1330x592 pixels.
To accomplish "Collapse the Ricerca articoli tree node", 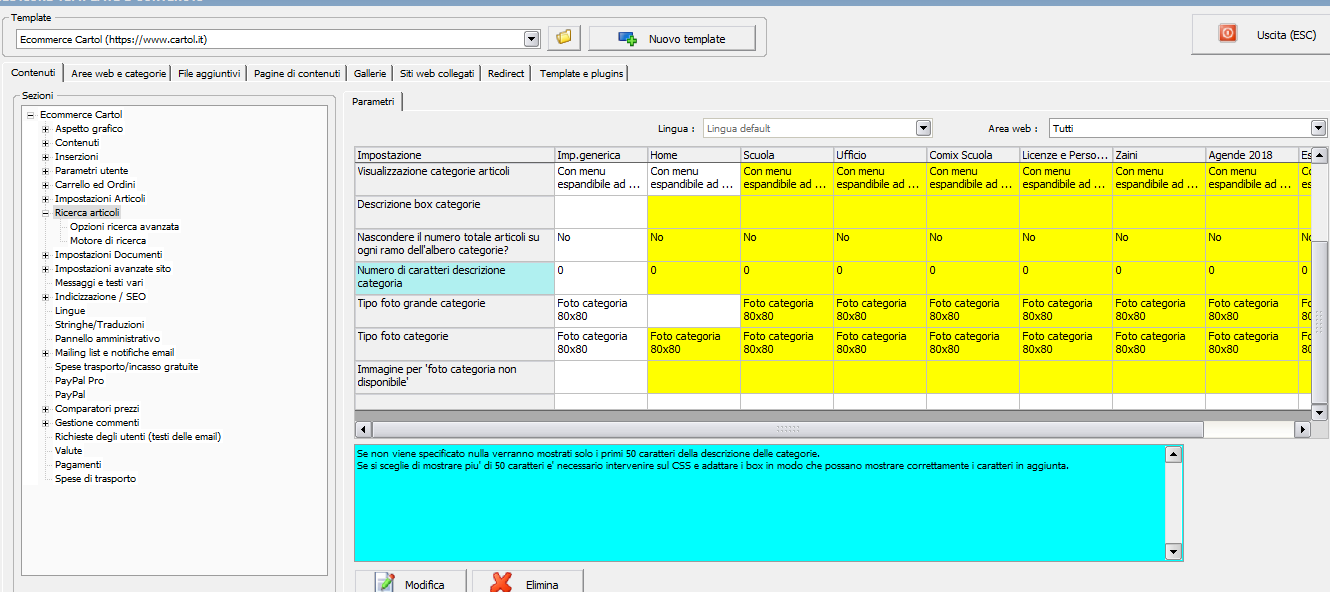I will (45, 213).
